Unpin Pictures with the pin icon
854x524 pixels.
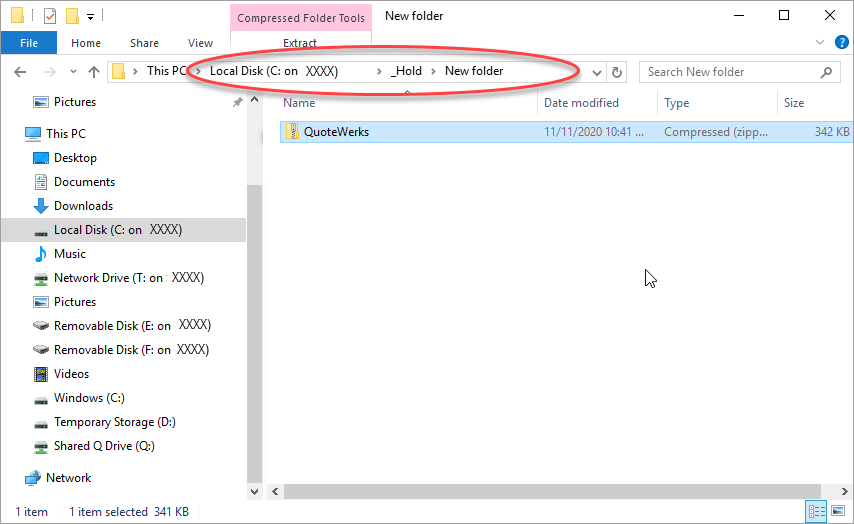tap(237, 102)
